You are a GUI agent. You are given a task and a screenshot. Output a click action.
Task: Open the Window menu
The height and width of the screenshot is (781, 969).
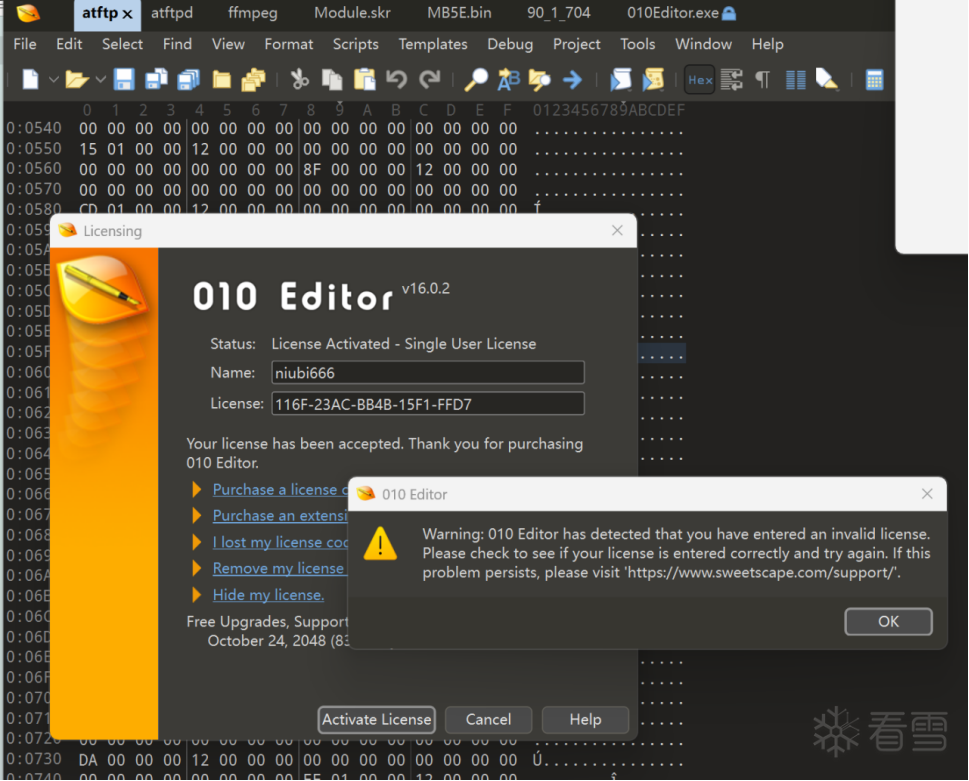click(703, 44)
